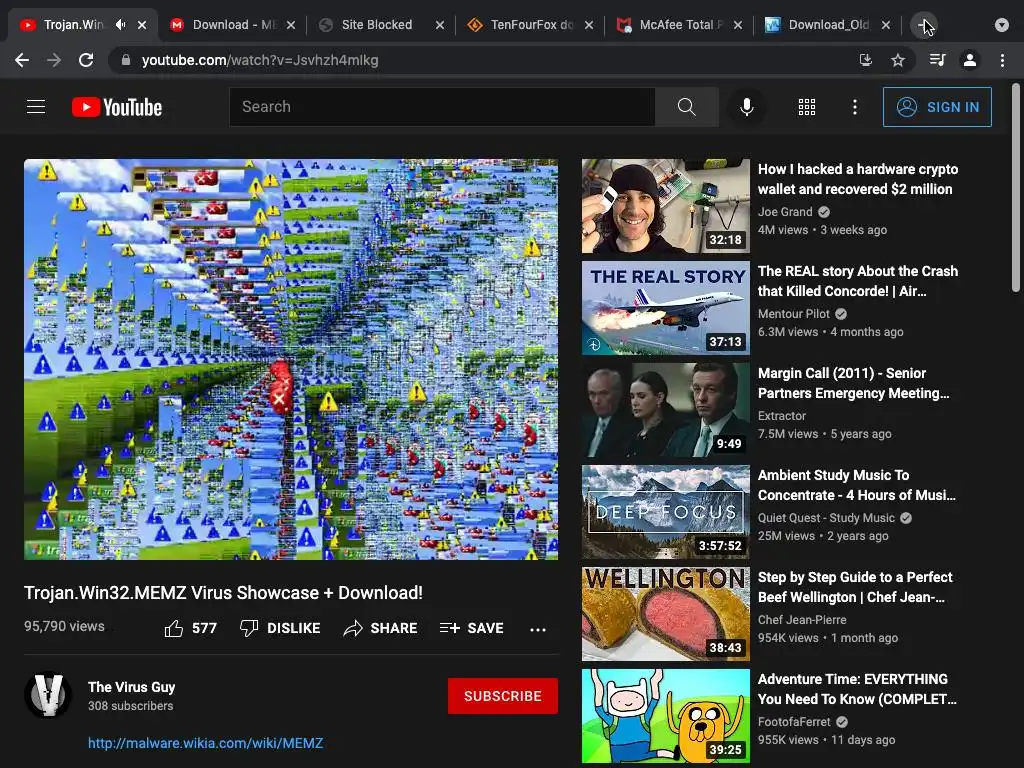The image size is (1024, 768).
Task: Open FootofaFerret channel name
Action: point(794,722)
